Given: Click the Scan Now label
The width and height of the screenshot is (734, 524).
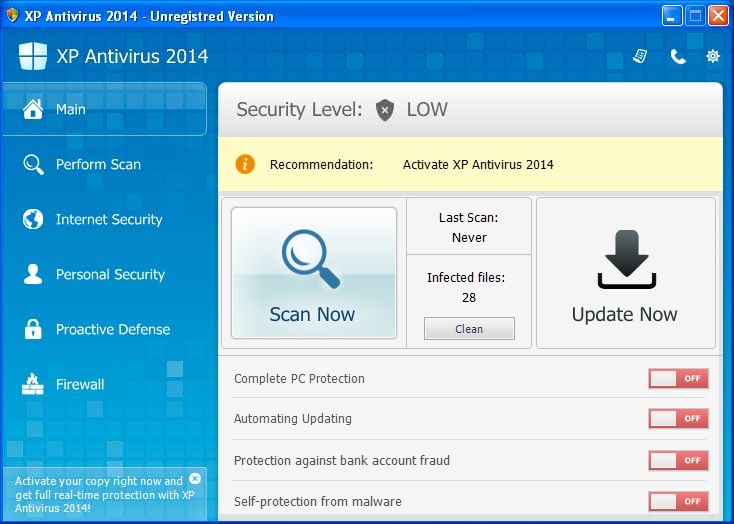Looking at the screenshot, I should click(312, 314).
